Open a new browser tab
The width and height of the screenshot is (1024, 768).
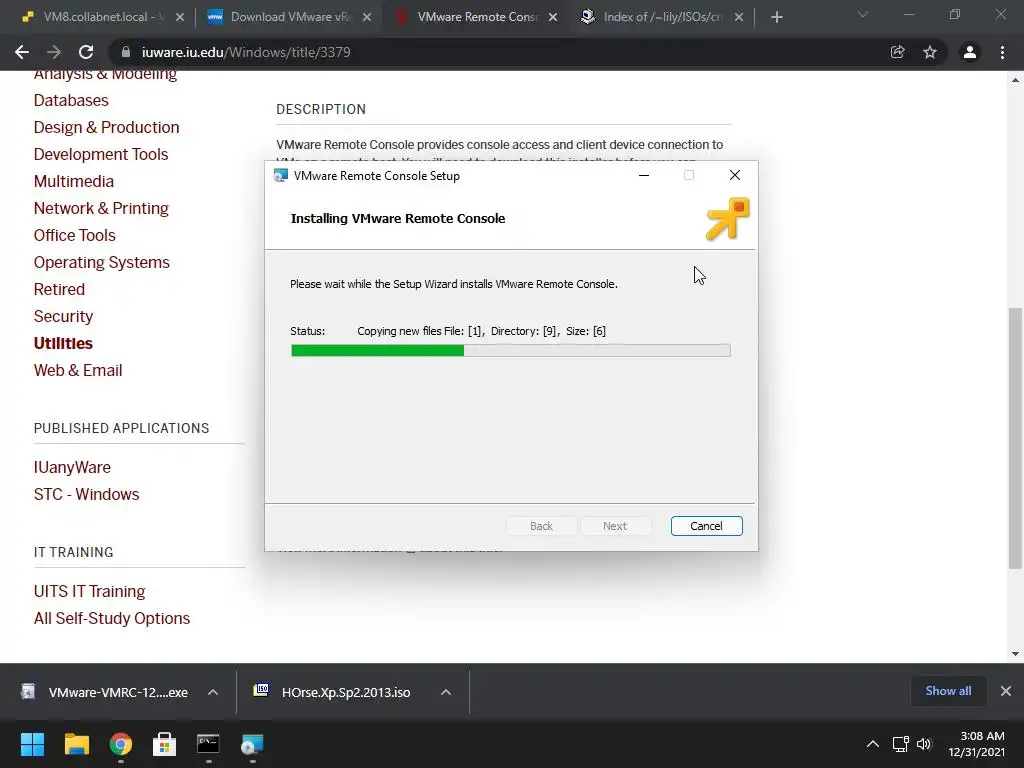[x=776, y=17]
